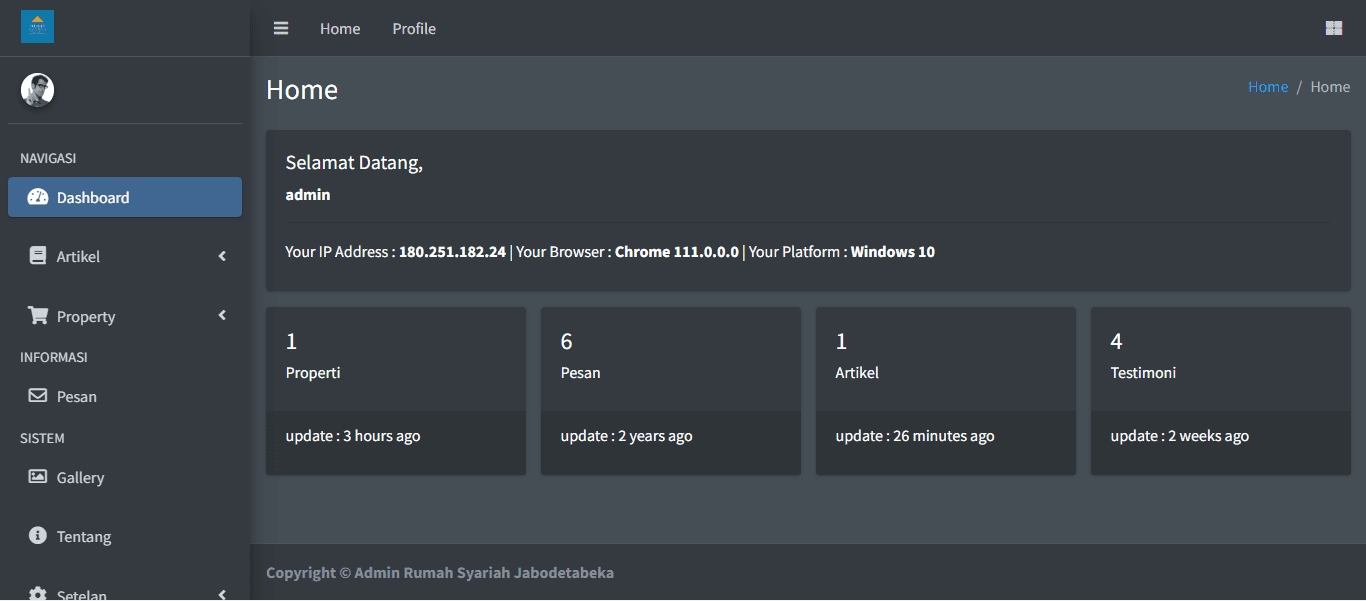Click the brand logo in sidebar header
The height and width of the screenshot is (601, 1366).
tap(38, 27)
